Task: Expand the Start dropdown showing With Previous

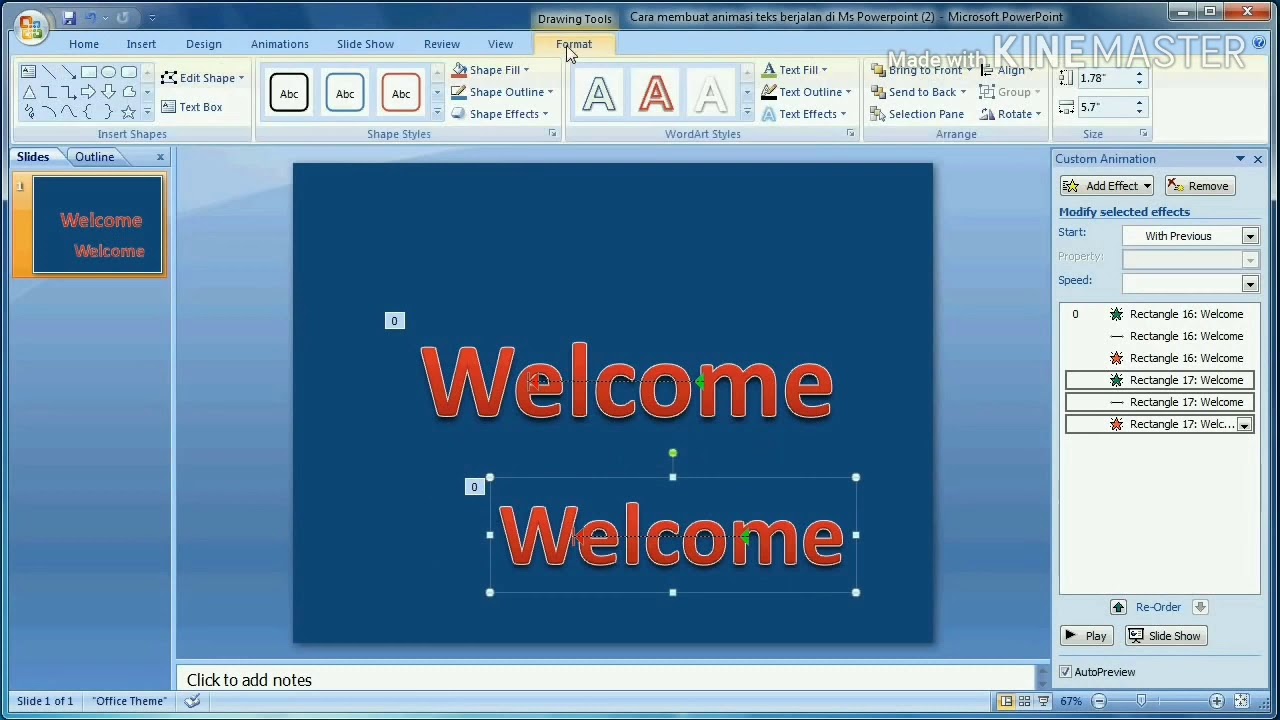Action: tap(1250, 236)
